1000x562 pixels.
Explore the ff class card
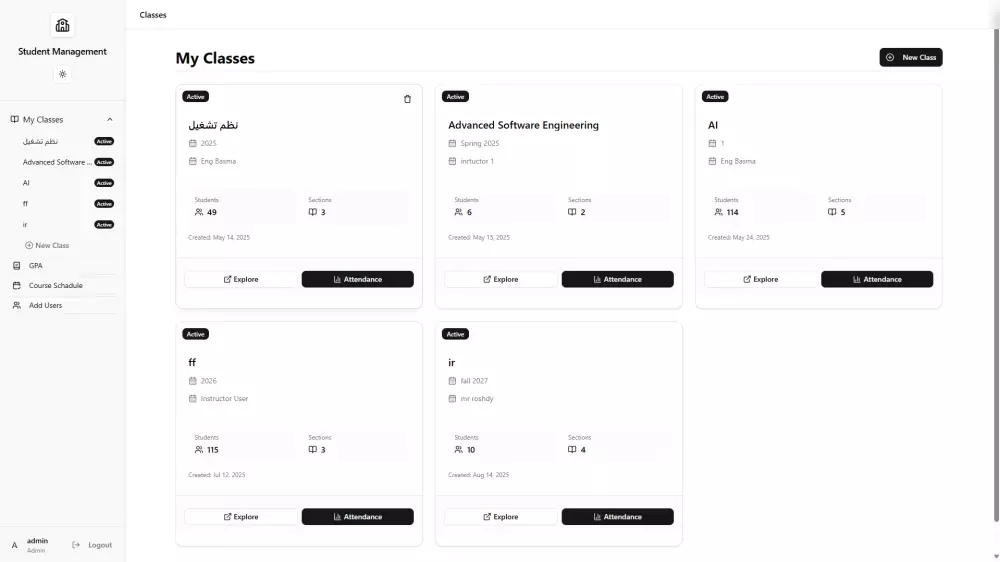click(241, 517)
